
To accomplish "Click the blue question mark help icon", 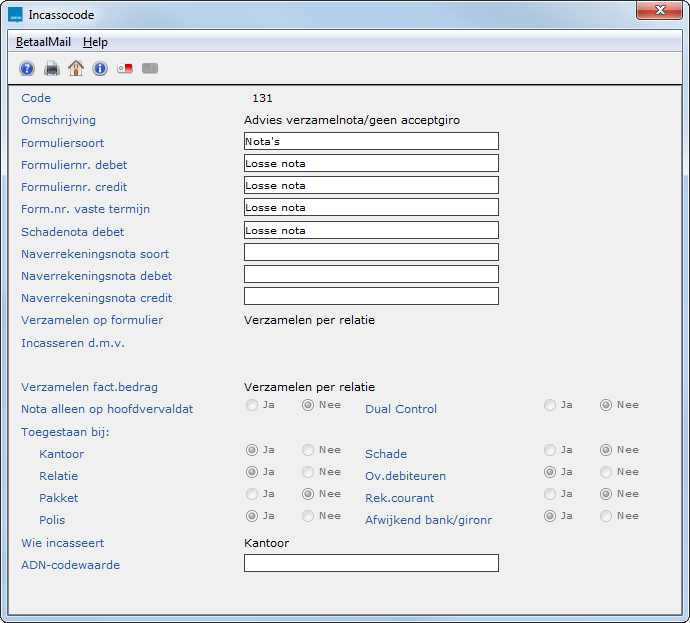I will (x=27, y=69).
